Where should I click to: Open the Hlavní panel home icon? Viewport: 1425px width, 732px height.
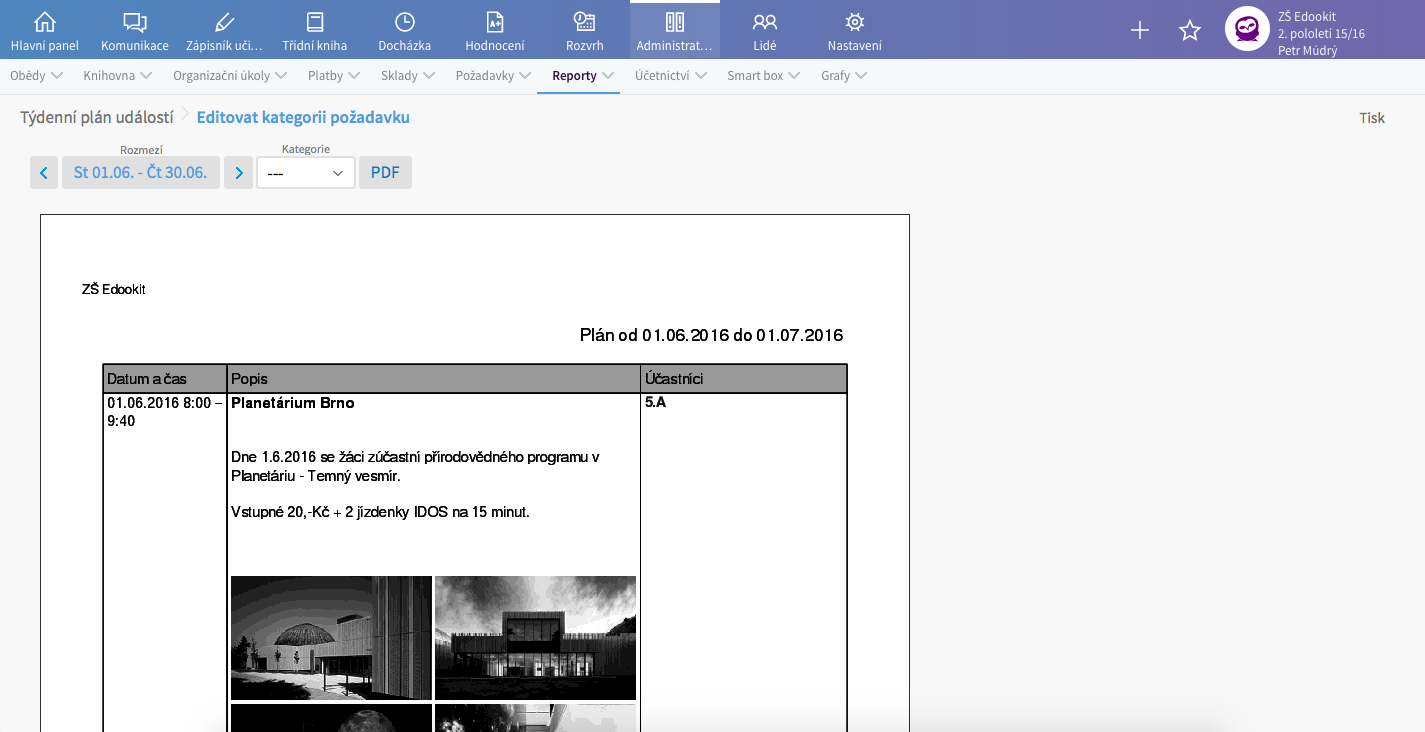(x=45, y=22)
